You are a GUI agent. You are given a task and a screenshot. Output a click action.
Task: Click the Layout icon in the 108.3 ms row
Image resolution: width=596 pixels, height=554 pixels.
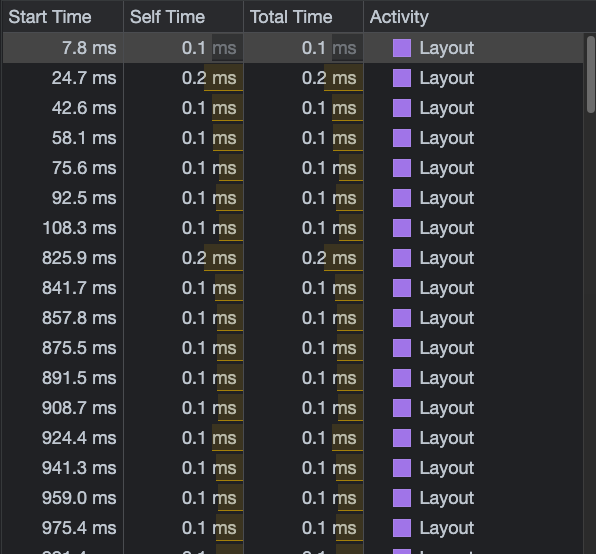[402, 228]
